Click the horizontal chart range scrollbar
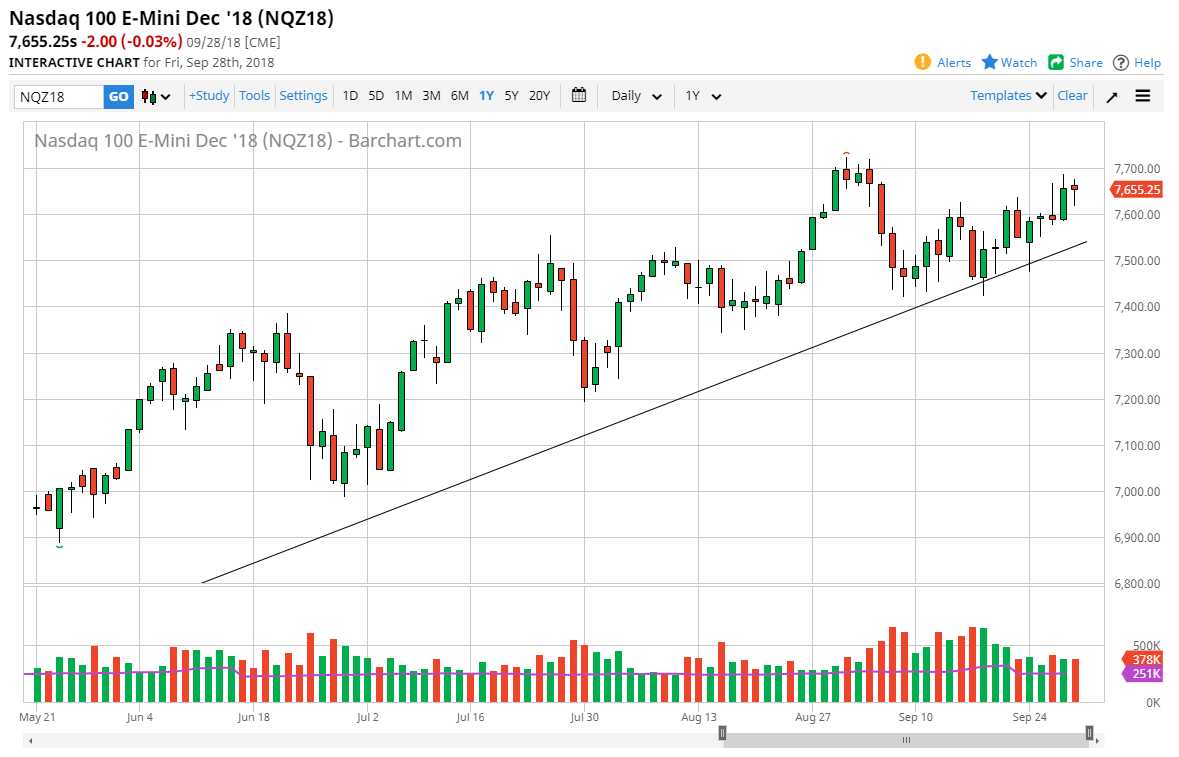The width and height of the screenshot is (1179, 757). [x=905, y=740]
